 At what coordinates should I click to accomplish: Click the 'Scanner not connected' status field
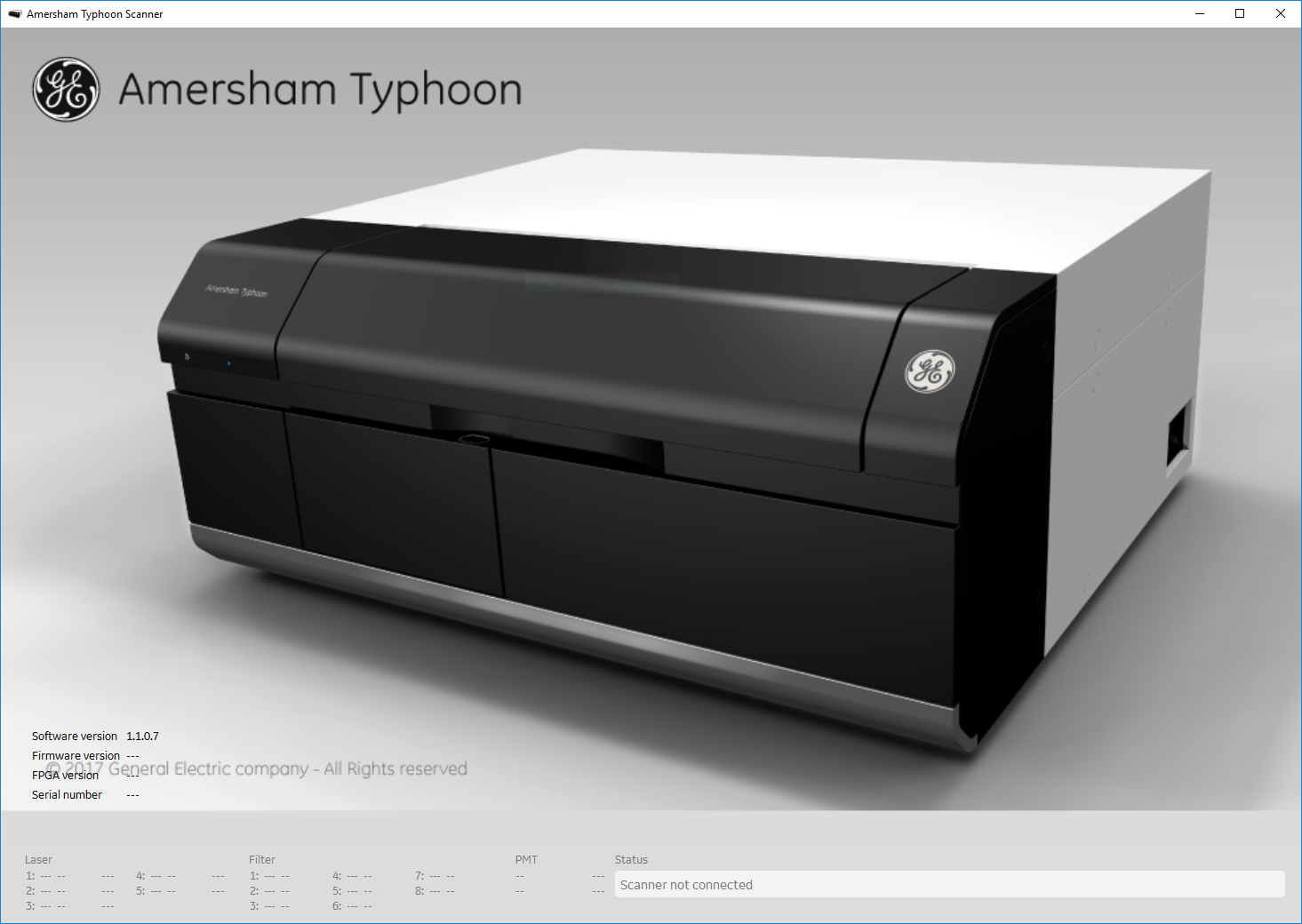pyautogui.click(x=950, y=885)
